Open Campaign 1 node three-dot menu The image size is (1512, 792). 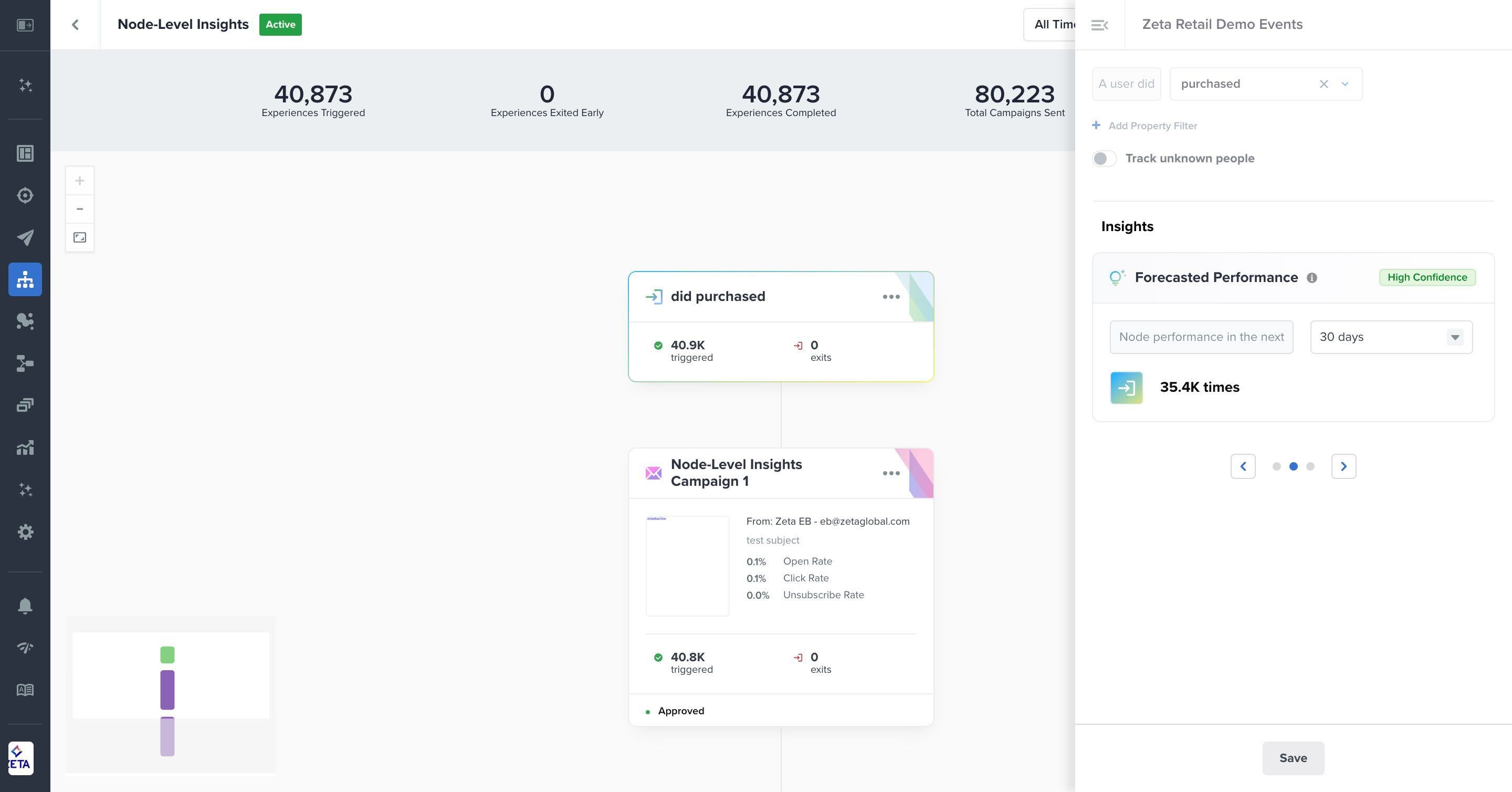click(x=891, y=473)
